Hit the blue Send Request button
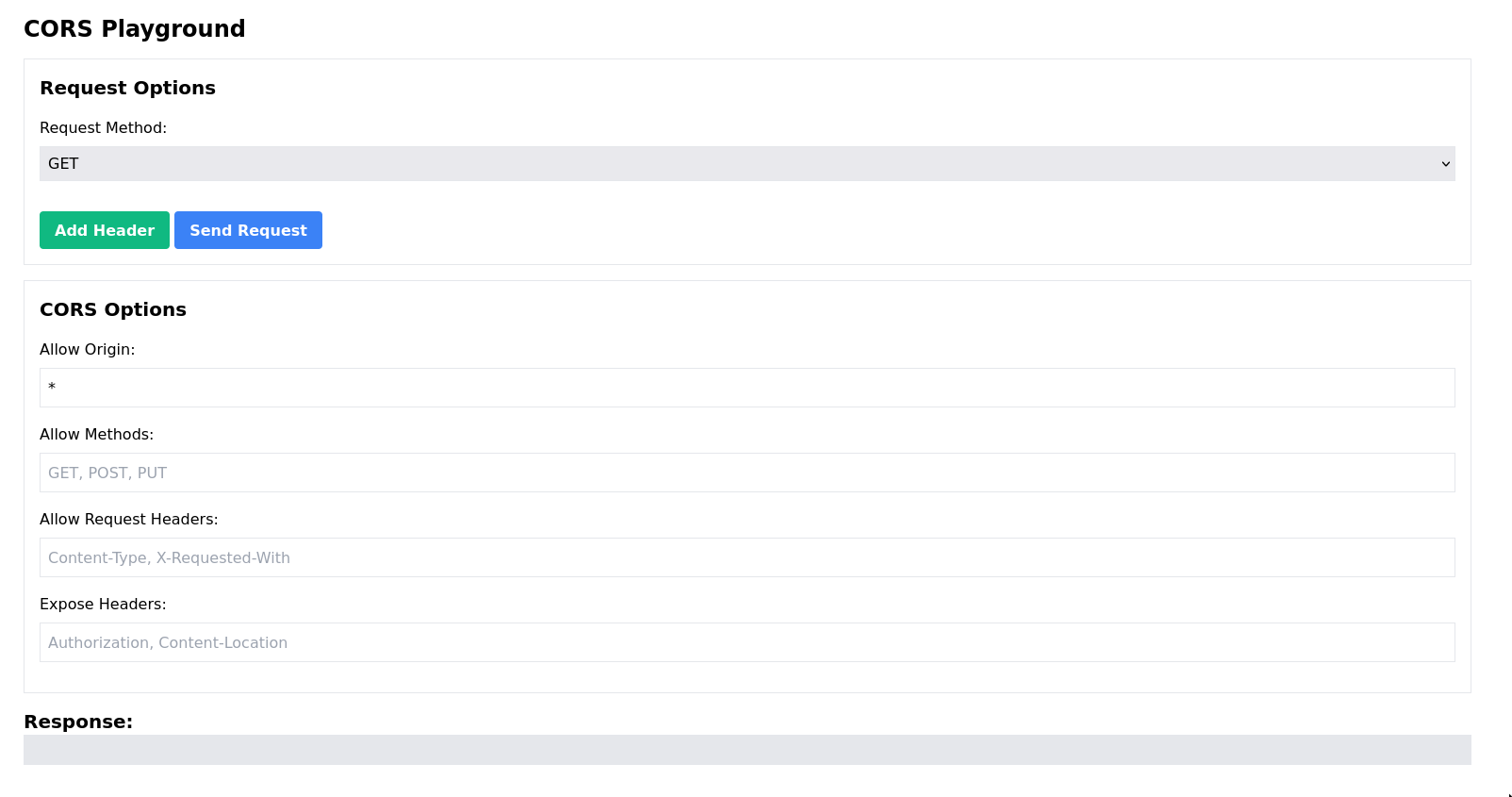The image size is (1512, 797). 248,230
